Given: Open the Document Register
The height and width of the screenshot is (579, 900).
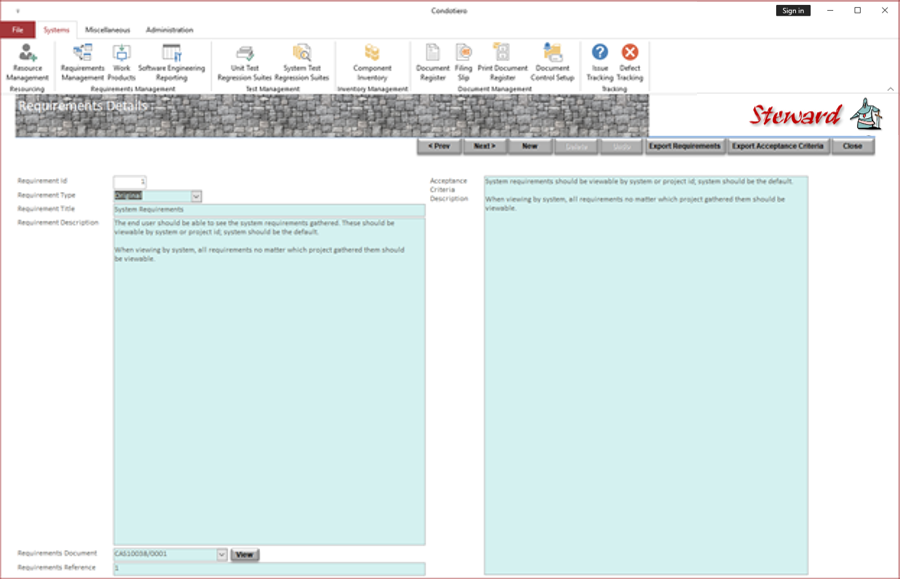Looking at the screenshot, I should point(433,63).
